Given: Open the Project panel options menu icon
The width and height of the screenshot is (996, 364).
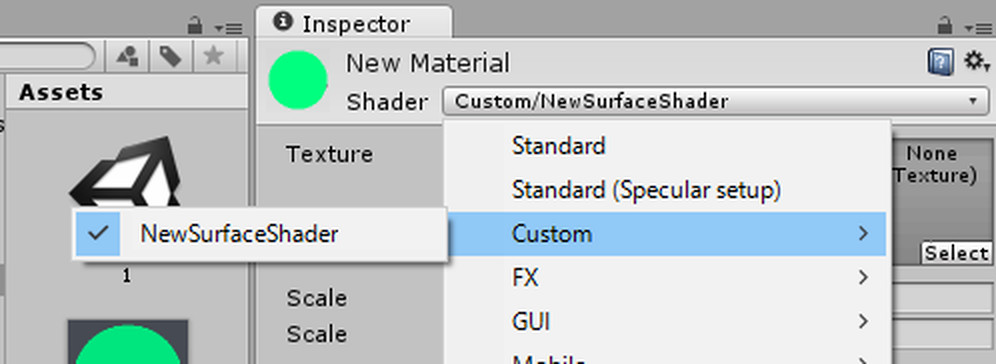Looking at the screenshot, I should coord(228,28).
